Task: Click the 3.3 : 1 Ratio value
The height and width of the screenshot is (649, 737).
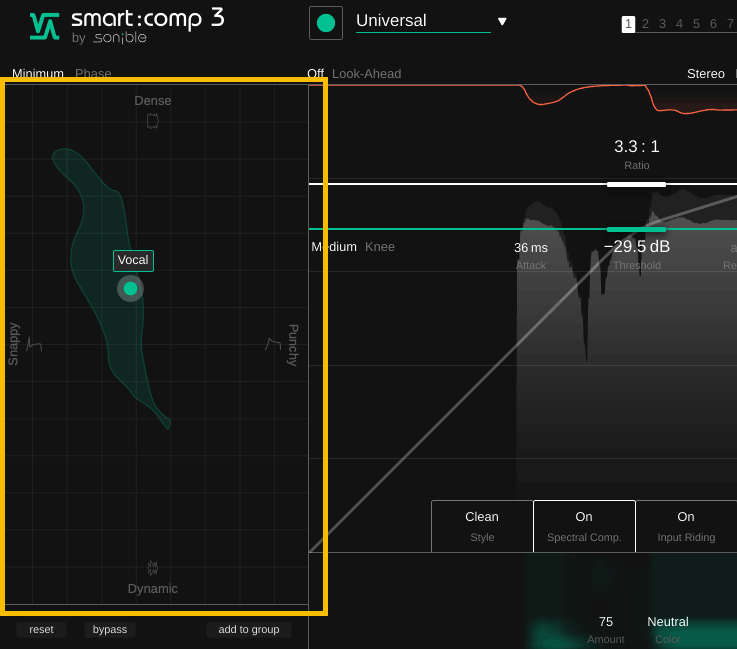Action: (x=636, y=147)
